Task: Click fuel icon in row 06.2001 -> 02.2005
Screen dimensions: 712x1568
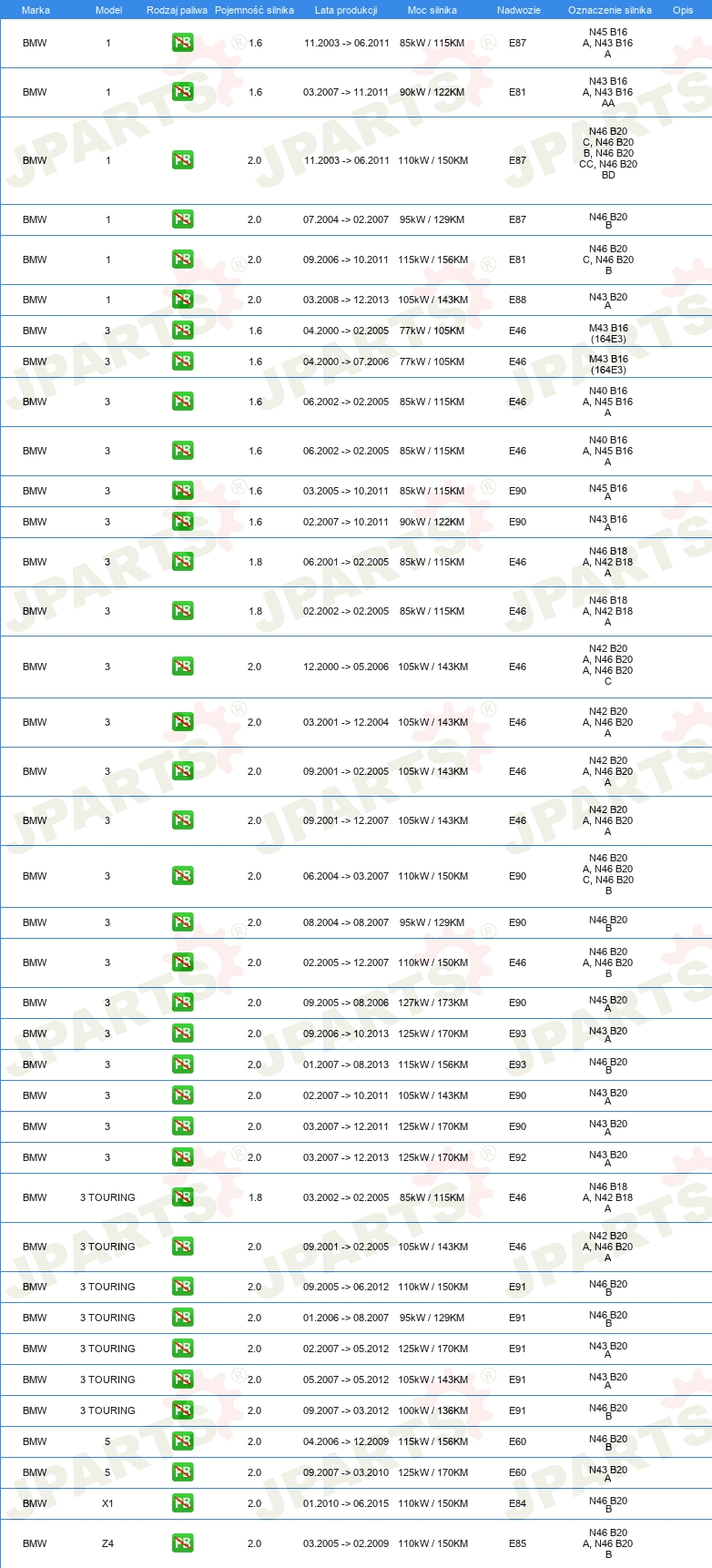Action: 182,562
